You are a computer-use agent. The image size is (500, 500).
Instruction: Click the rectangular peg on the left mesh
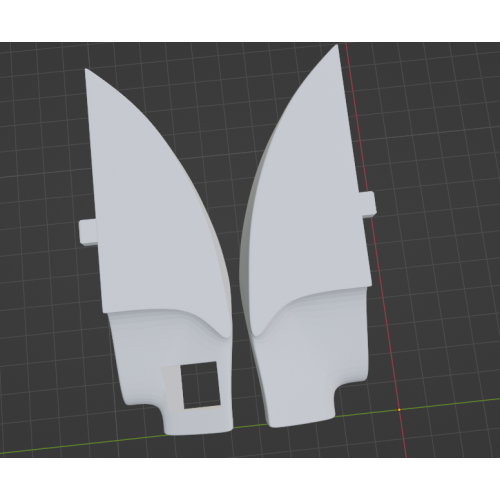click(88, 232)
